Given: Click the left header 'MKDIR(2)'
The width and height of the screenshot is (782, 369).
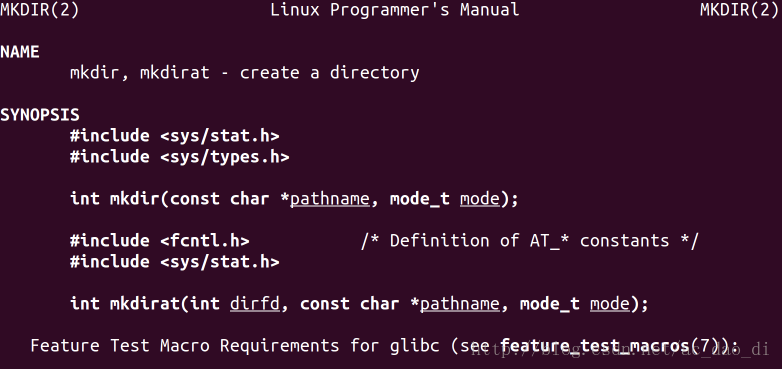Looking at the screenshot, I should click(x=40, y=9).
